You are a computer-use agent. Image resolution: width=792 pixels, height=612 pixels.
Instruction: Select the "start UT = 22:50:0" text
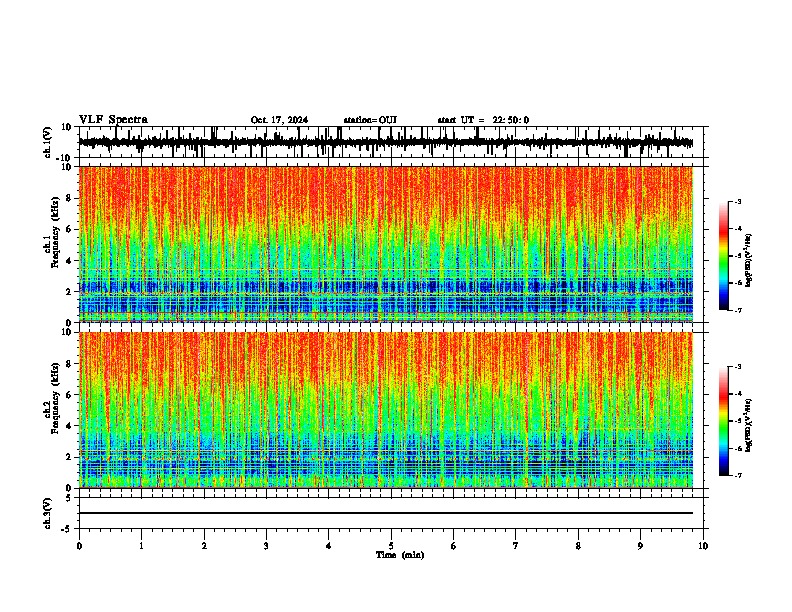(x=483, y=120)
